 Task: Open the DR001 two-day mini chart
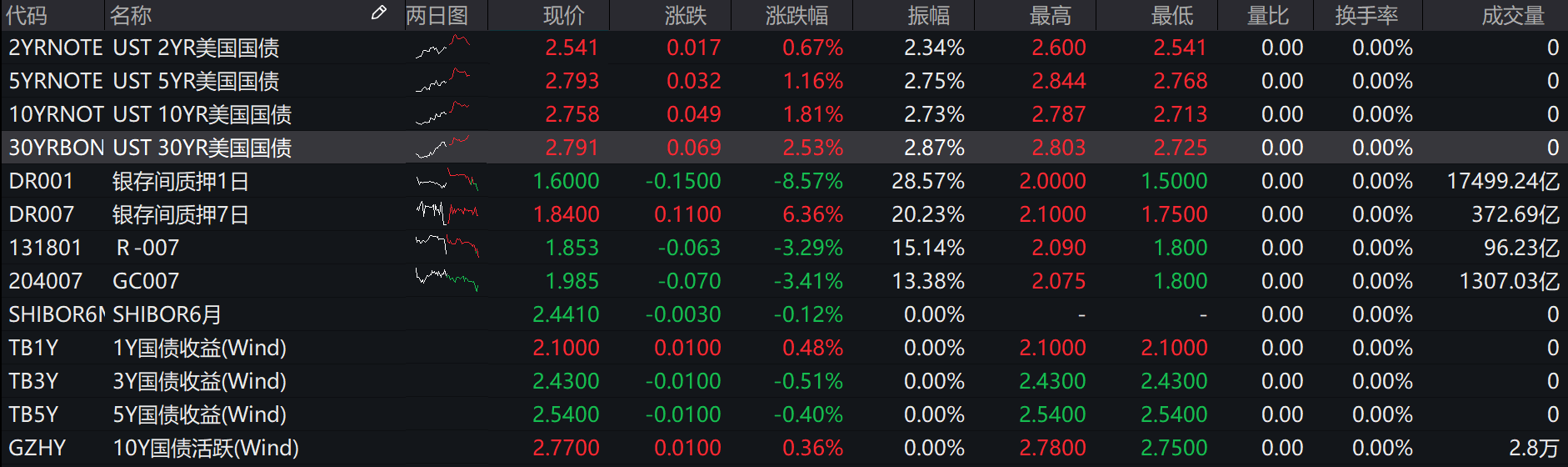447,181
